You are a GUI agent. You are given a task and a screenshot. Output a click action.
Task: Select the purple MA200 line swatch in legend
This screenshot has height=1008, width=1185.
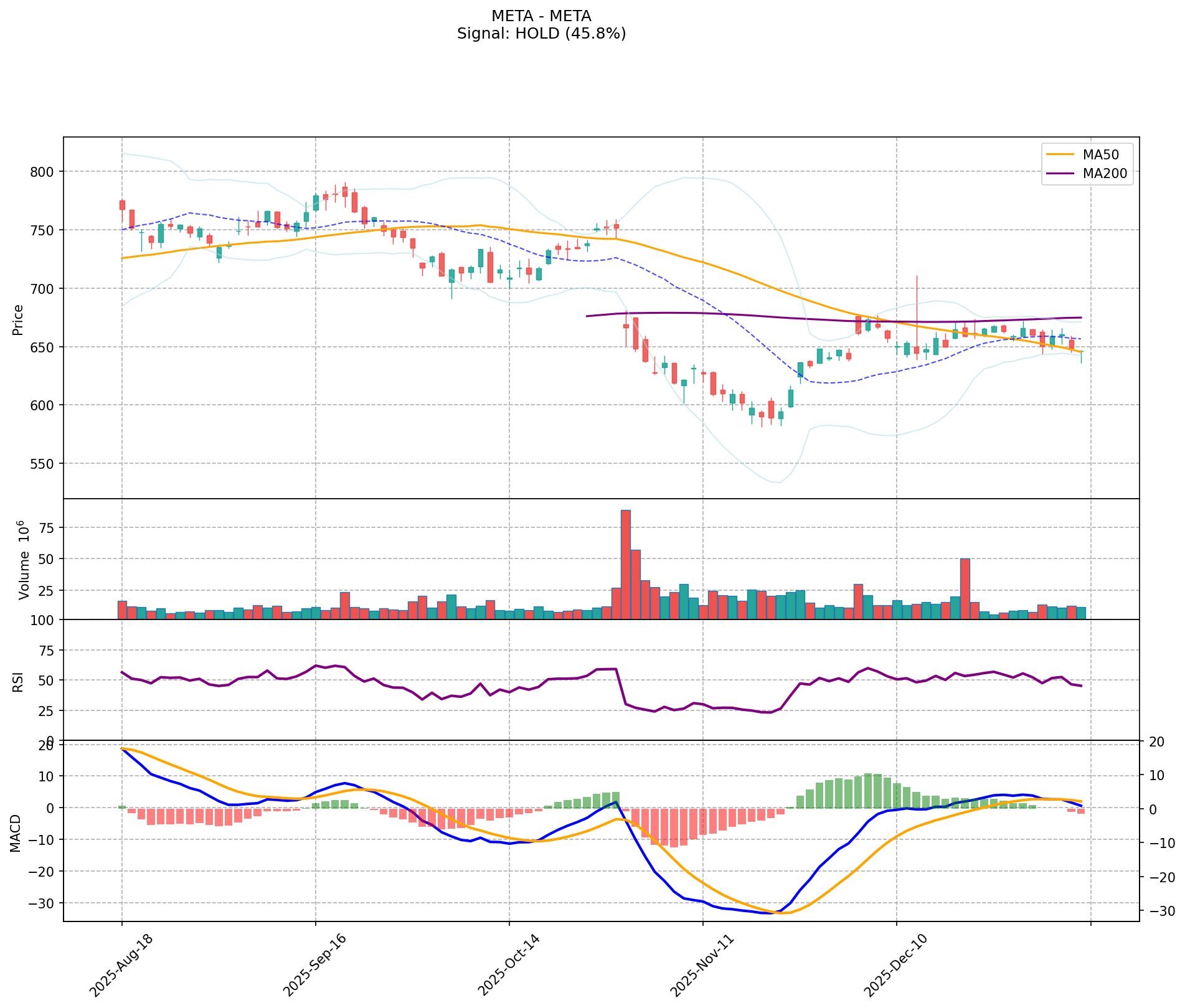pyautogui.click(x=1060, y=174)
